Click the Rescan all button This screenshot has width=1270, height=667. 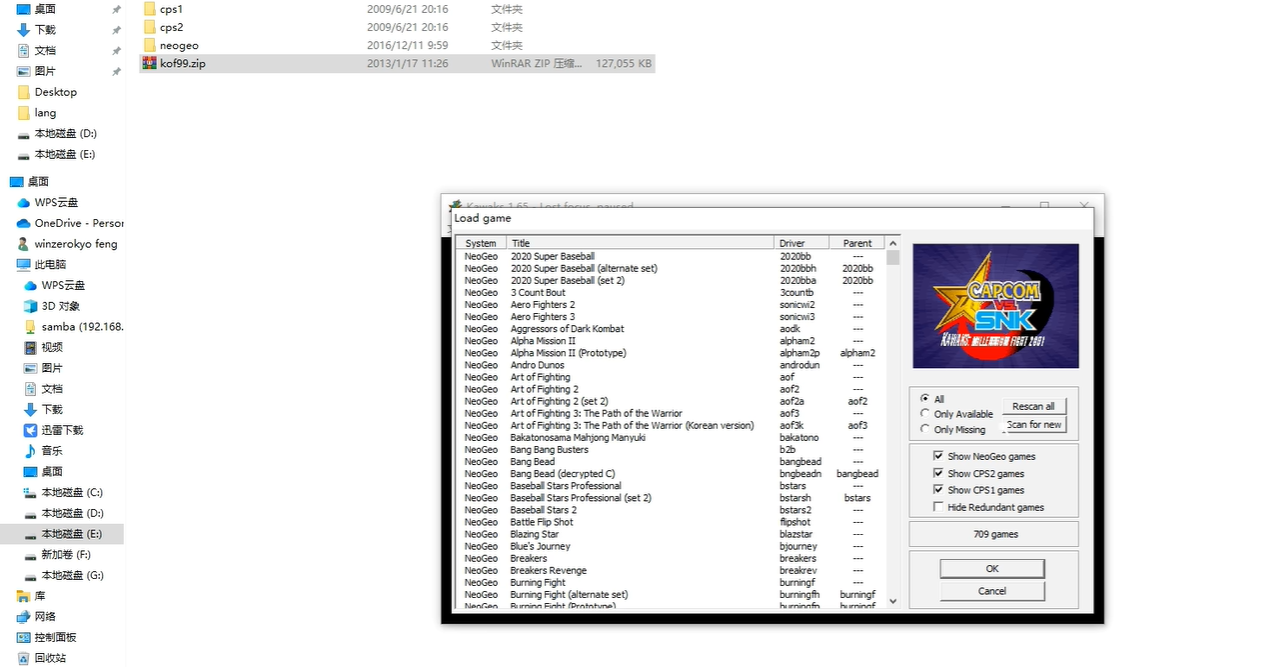click(1033, 407)
